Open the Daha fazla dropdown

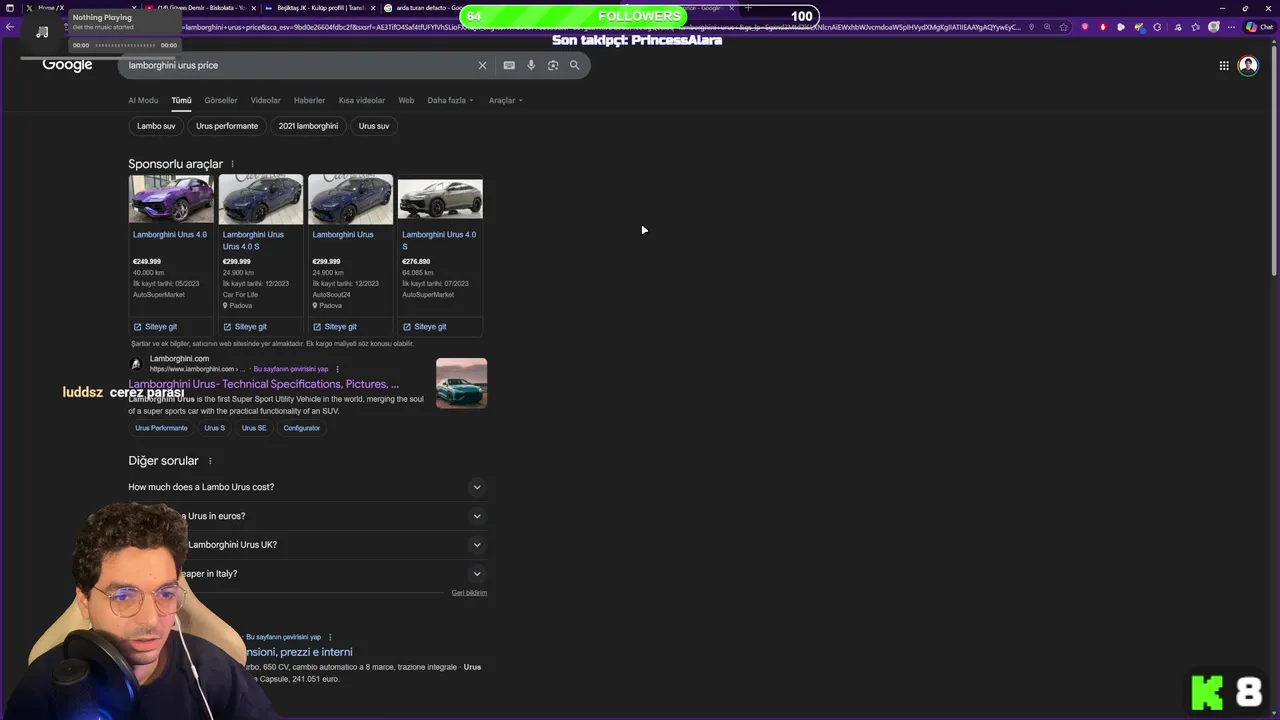pyautogui.click(x=450, y=100)
